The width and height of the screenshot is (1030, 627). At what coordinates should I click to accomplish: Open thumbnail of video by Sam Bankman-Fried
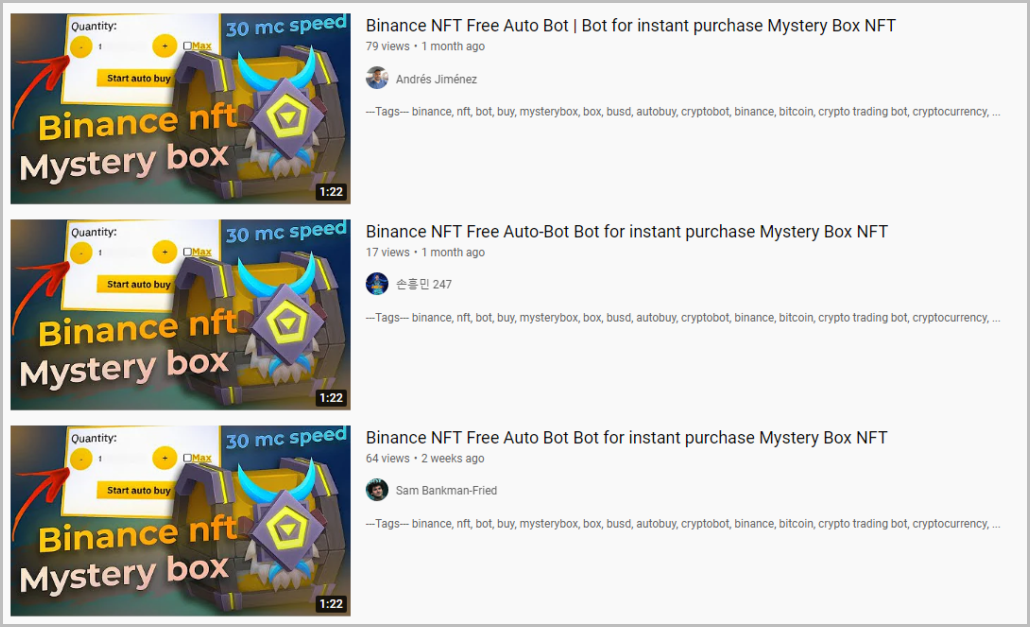point(180,521)
